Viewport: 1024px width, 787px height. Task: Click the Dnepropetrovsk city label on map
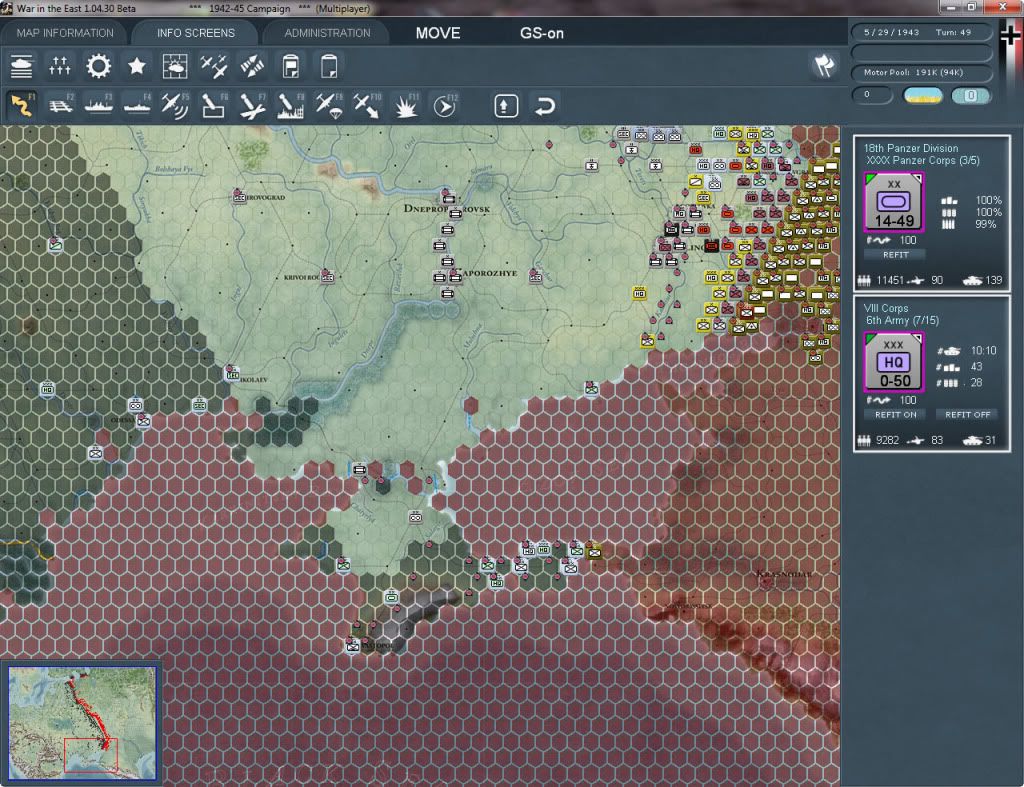pos(447,209)
